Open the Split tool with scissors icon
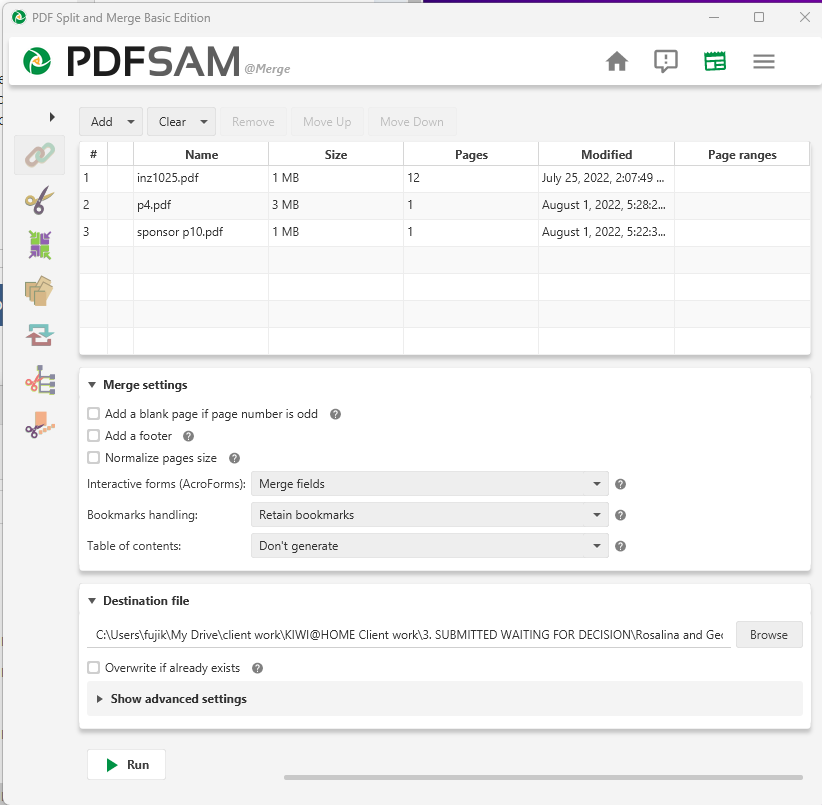The width and height of the screenshot is (822, 805). point(39,201)
